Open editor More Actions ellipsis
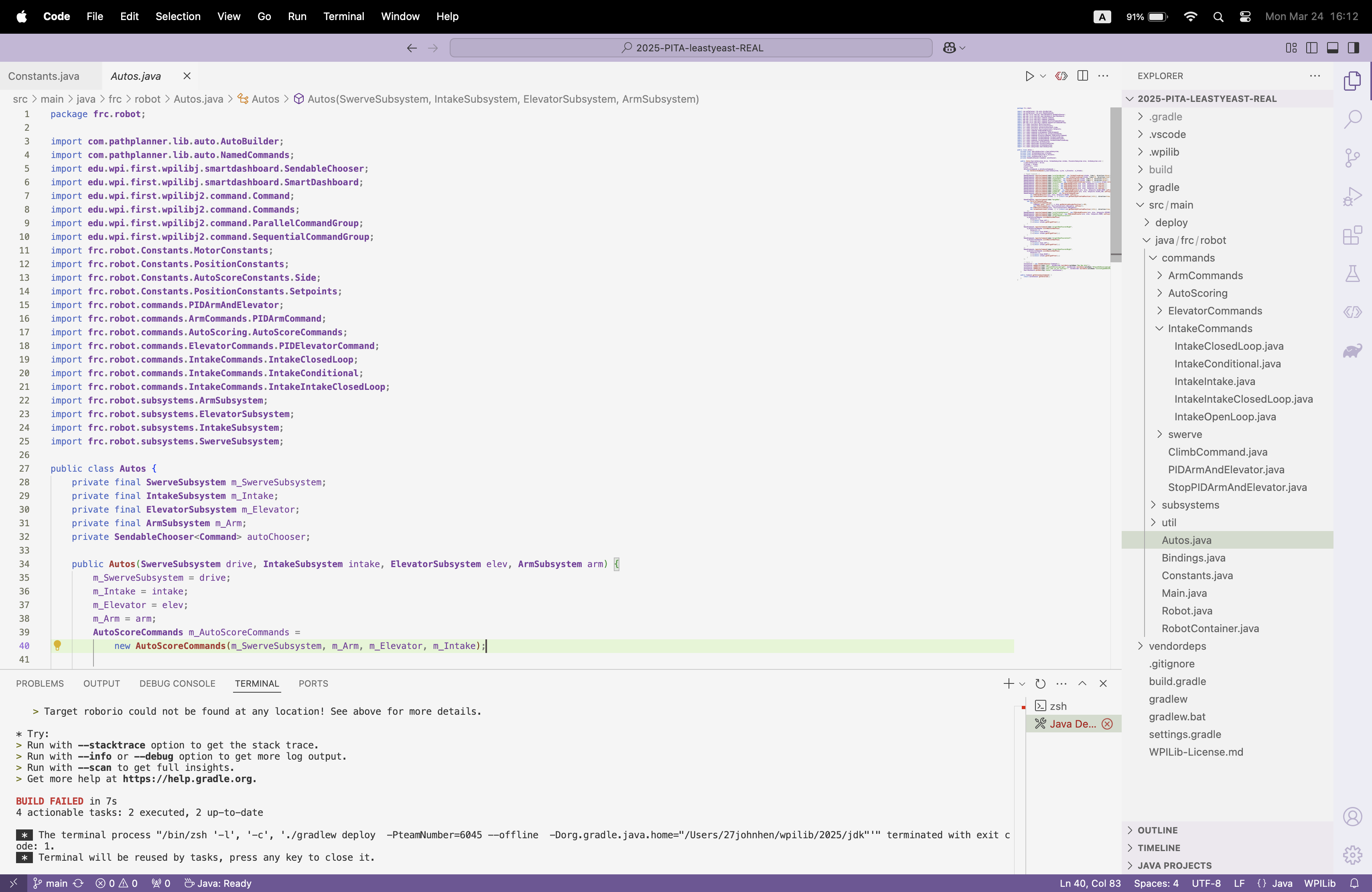The height and width of the screenshot is (892, 1372). click(1103, 76)
